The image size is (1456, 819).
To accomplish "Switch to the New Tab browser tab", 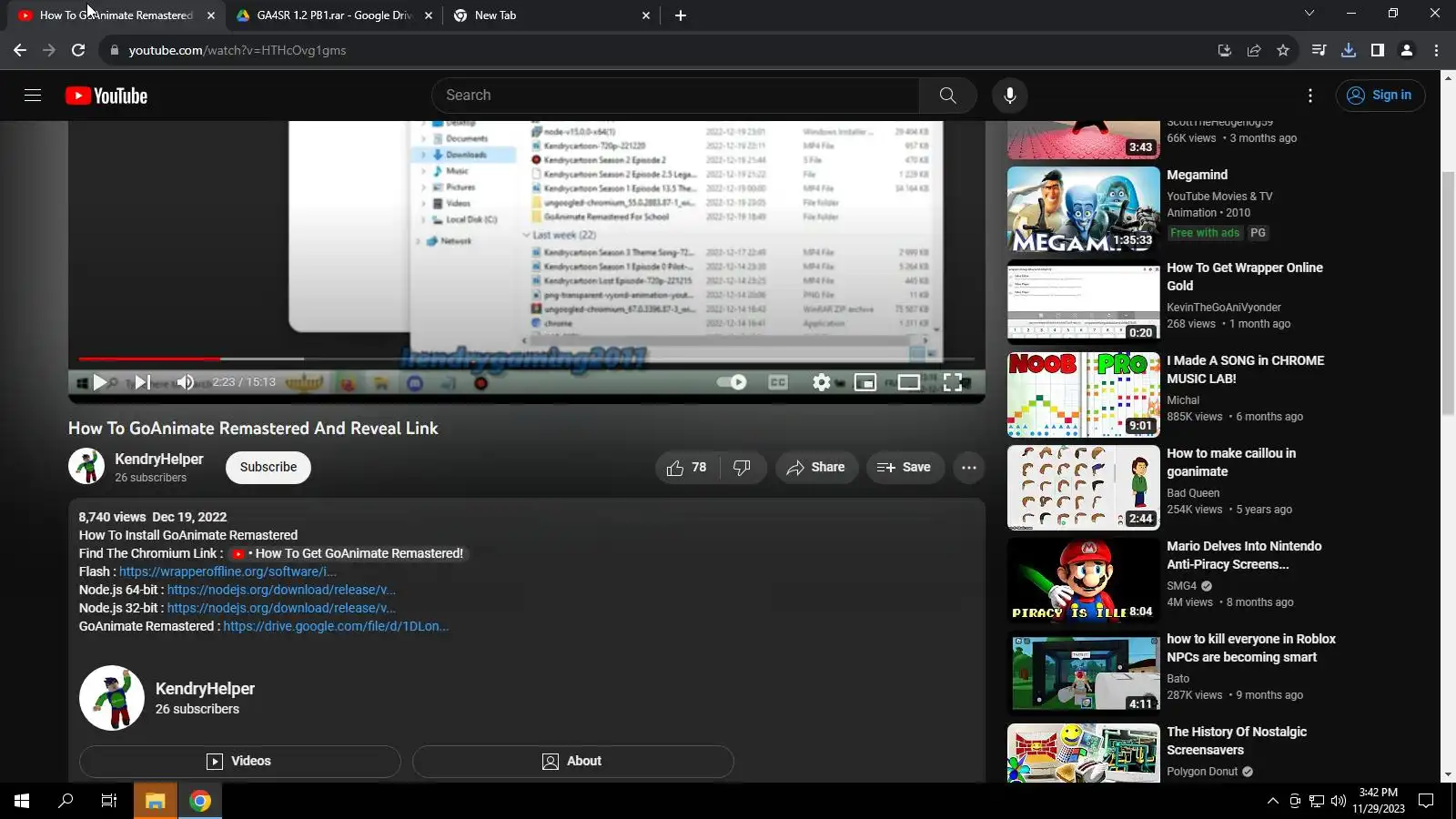I will pyautogui.click(x=551, y=15).
